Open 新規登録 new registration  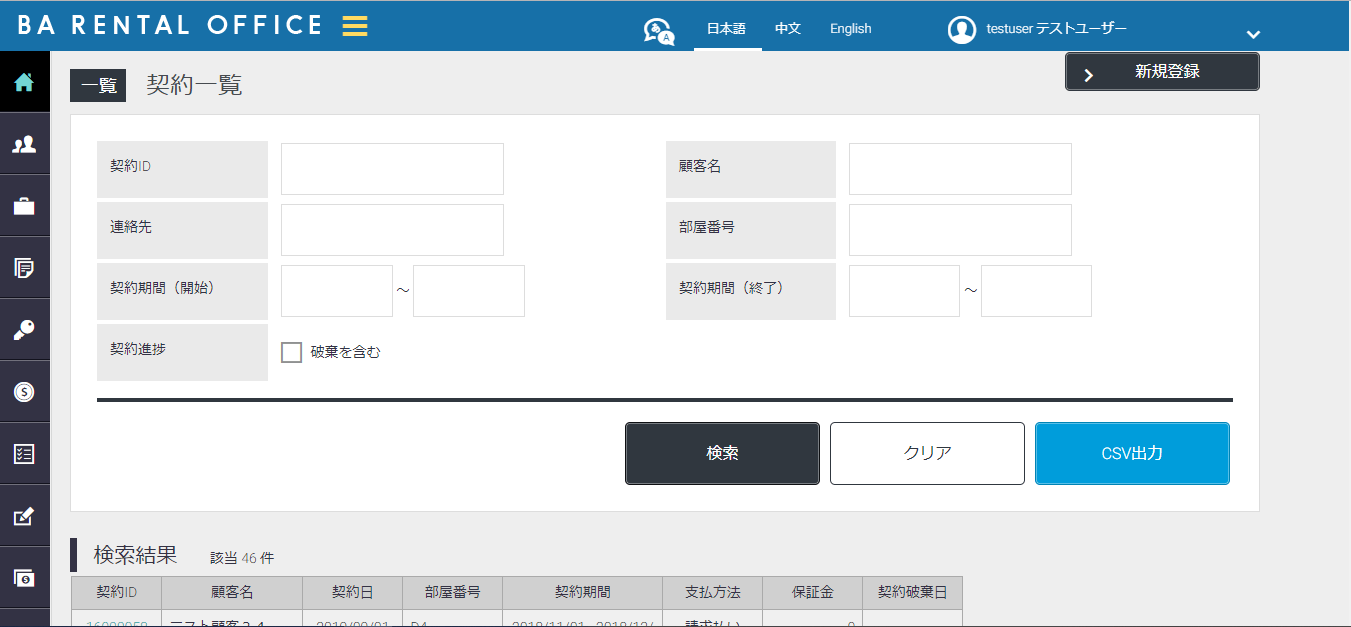(x=1162, y=72)
